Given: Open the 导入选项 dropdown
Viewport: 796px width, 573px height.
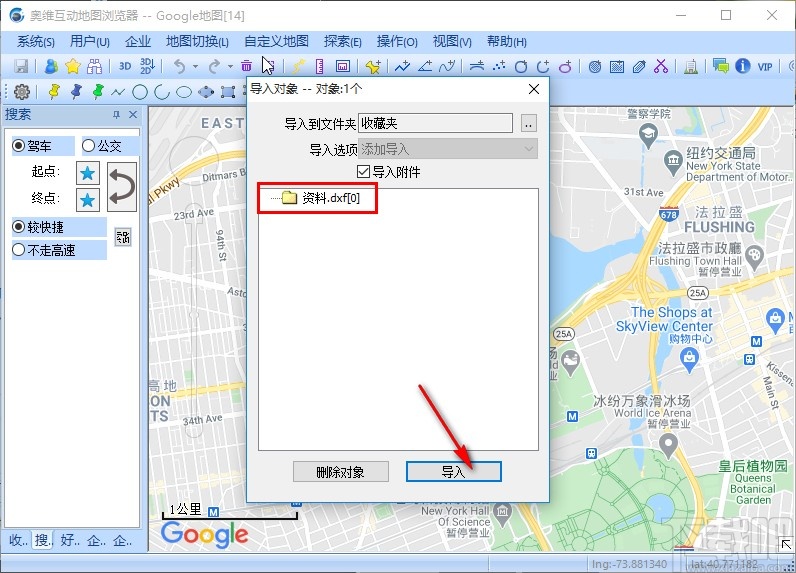Looking at the screenshot, I should [x=448, y=149].
